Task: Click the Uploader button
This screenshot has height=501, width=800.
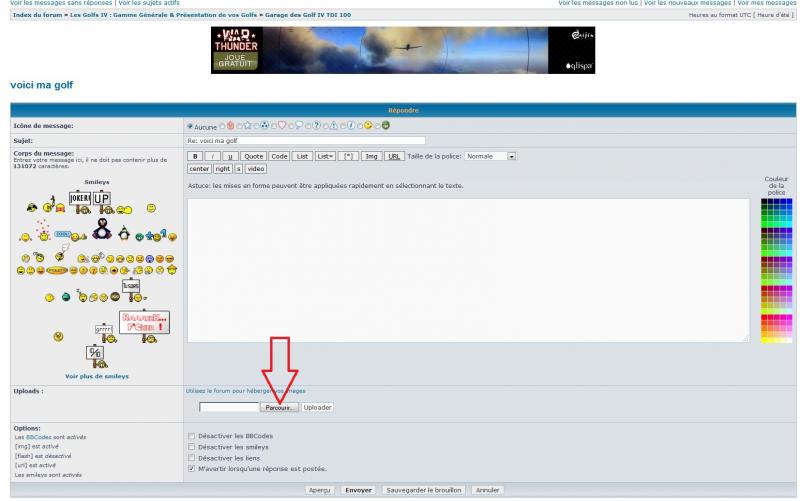Action: pos(317,408)
